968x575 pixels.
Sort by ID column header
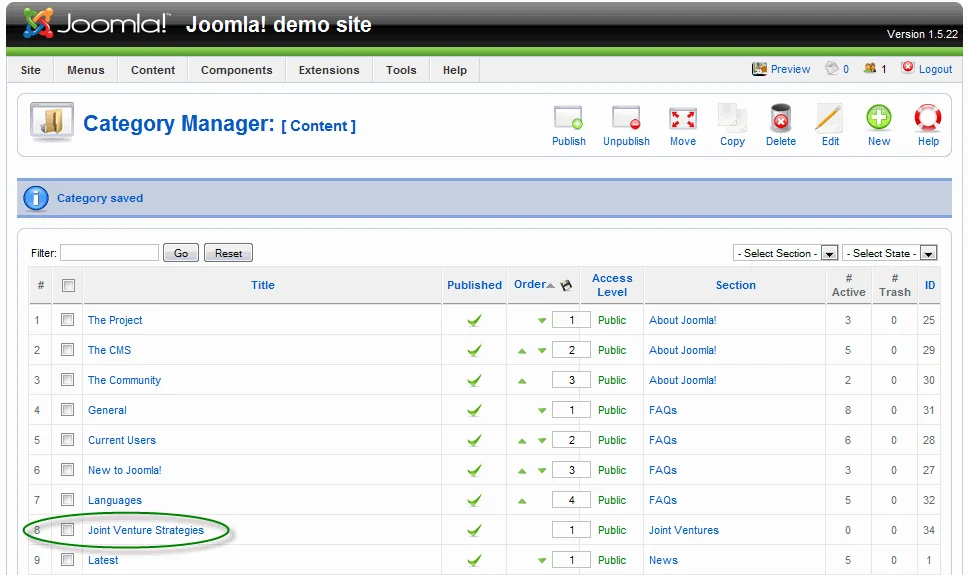point(930,285)
